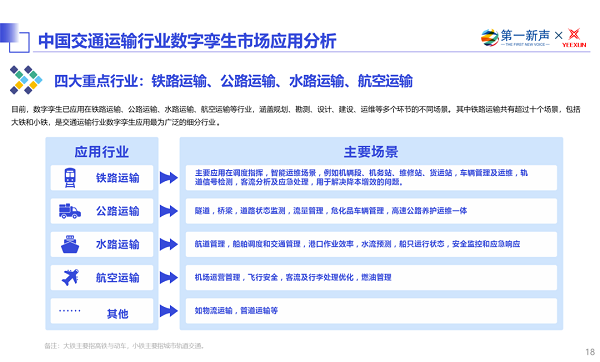Click the arrow next to 水路运输
The image size is (600, 362).
coord(169,244)
